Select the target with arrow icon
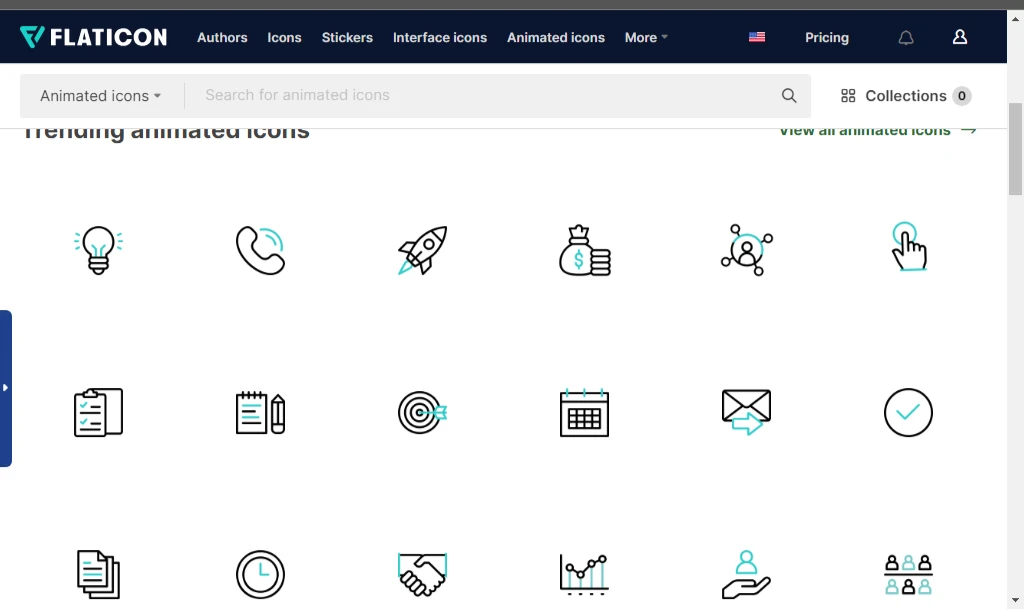The image size is (1024, 609). [423, 413]
